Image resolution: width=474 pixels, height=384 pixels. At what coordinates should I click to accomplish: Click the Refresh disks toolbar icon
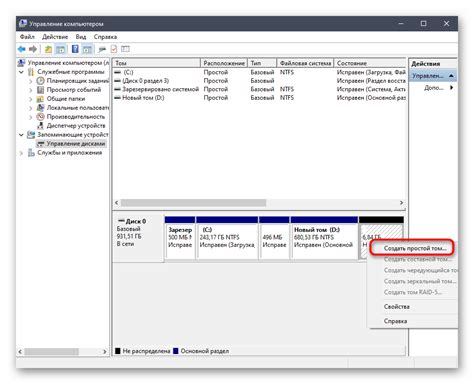(x=102, y=49)
